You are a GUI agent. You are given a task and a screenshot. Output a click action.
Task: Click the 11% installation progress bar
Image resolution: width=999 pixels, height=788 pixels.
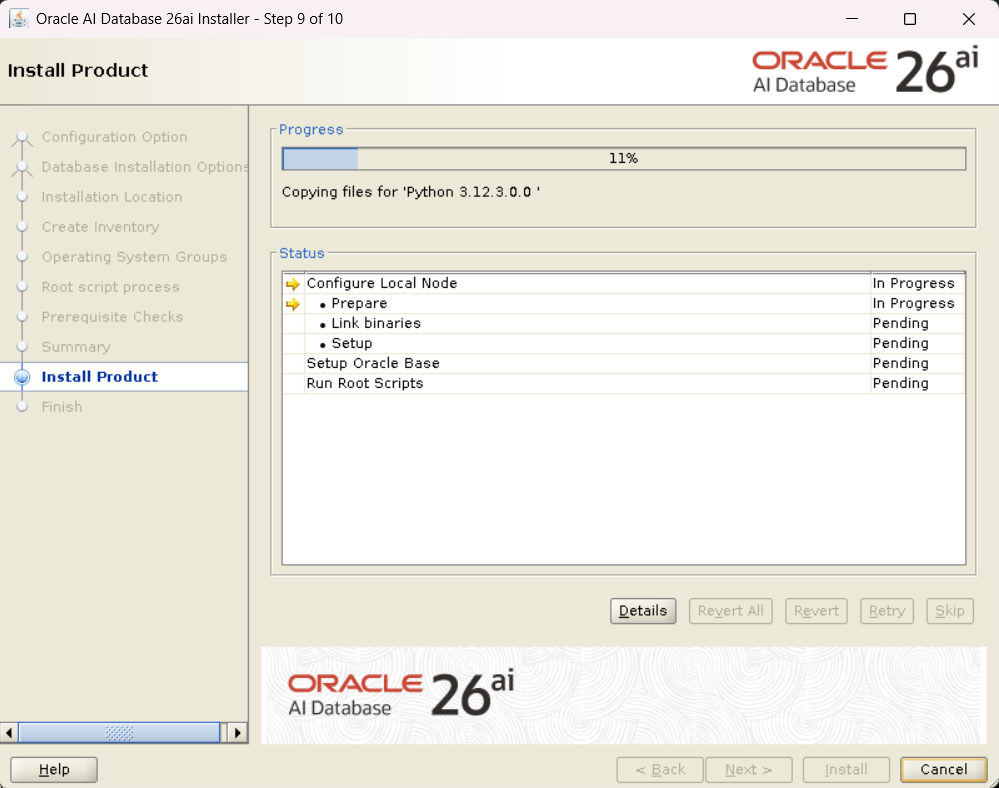[x=623, y=159]
